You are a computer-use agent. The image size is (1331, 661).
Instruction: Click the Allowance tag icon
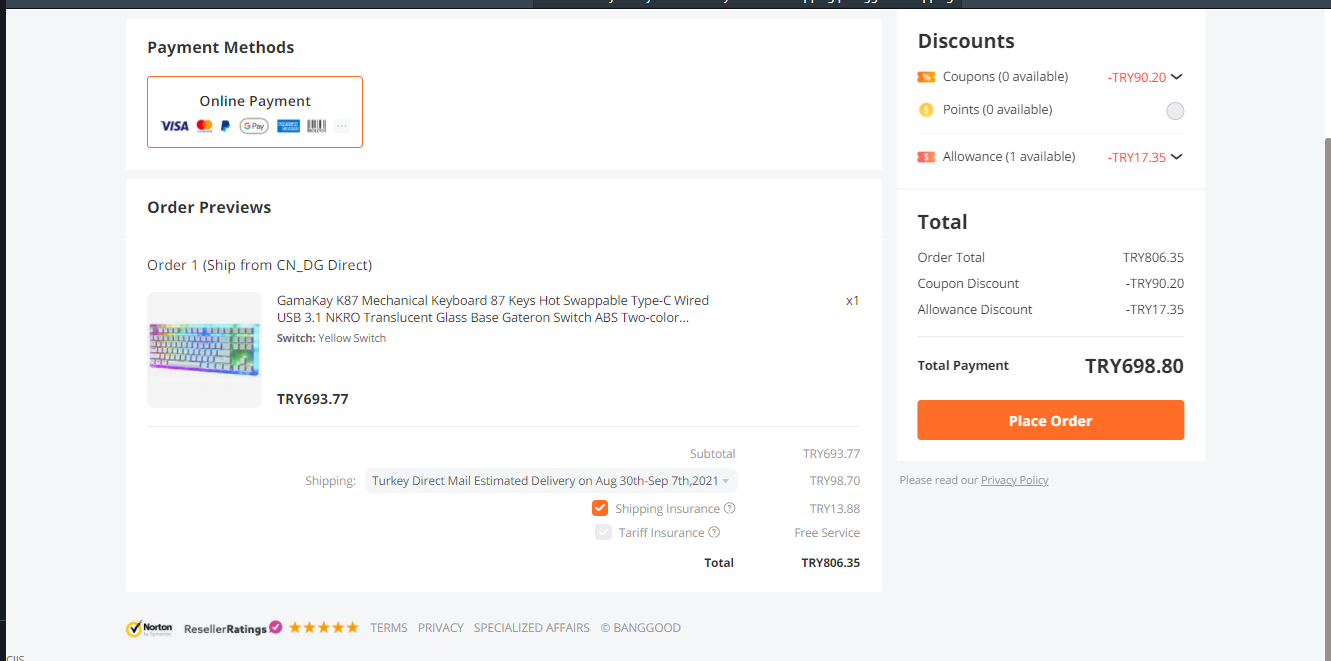click(926, 157)
